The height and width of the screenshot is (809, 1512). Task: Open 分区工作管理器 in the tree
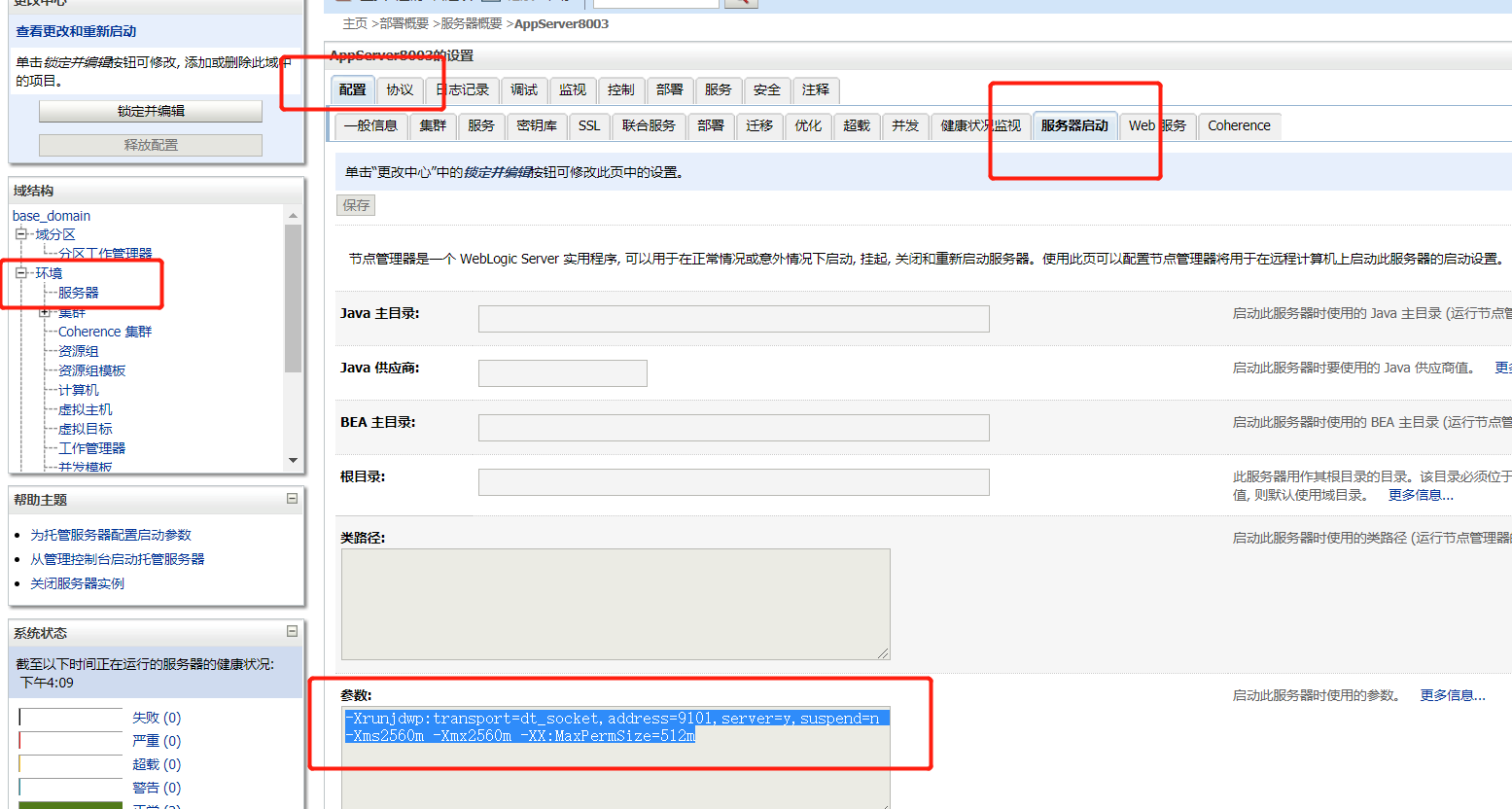coord(105,254)
